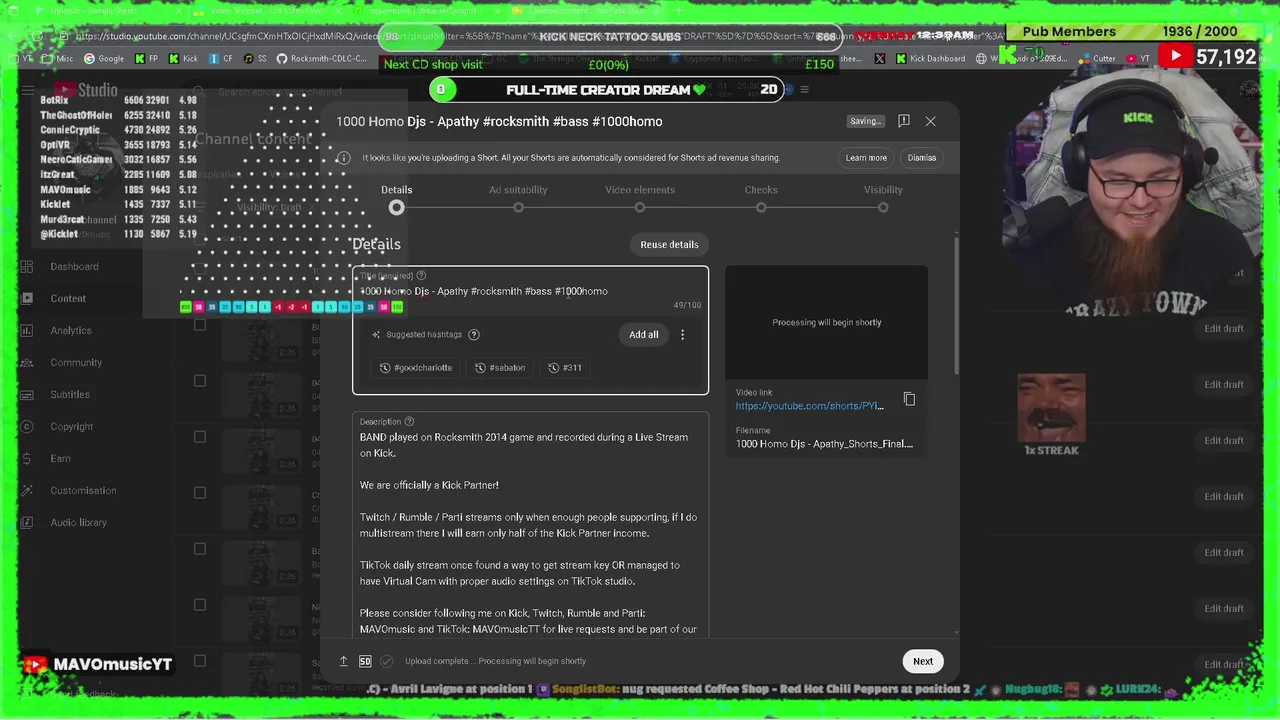This screenshot has height=720, width=1280.
Task: Click the 'Saving...' status badge
Action: [866, 121]
